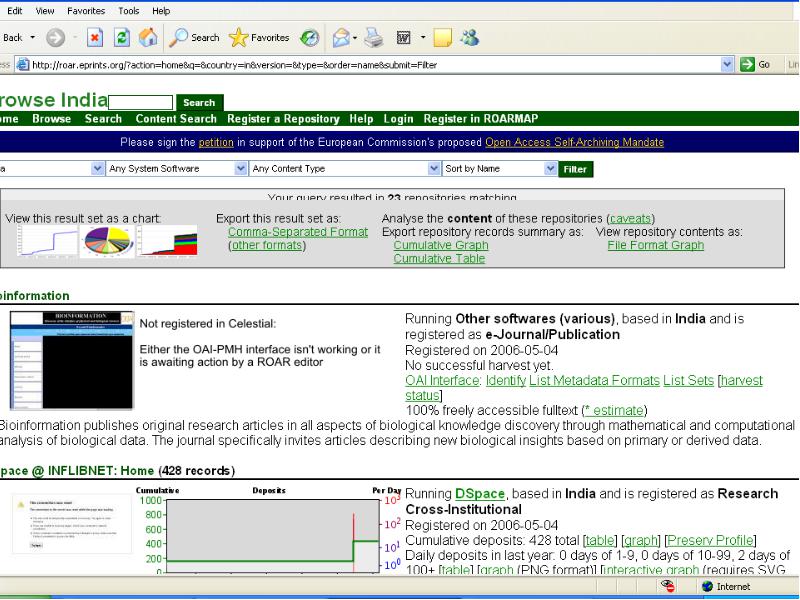The height and width of the screenshot is (600, 800).
Task: Open the File Format Graph link
Action: (656, 245)
